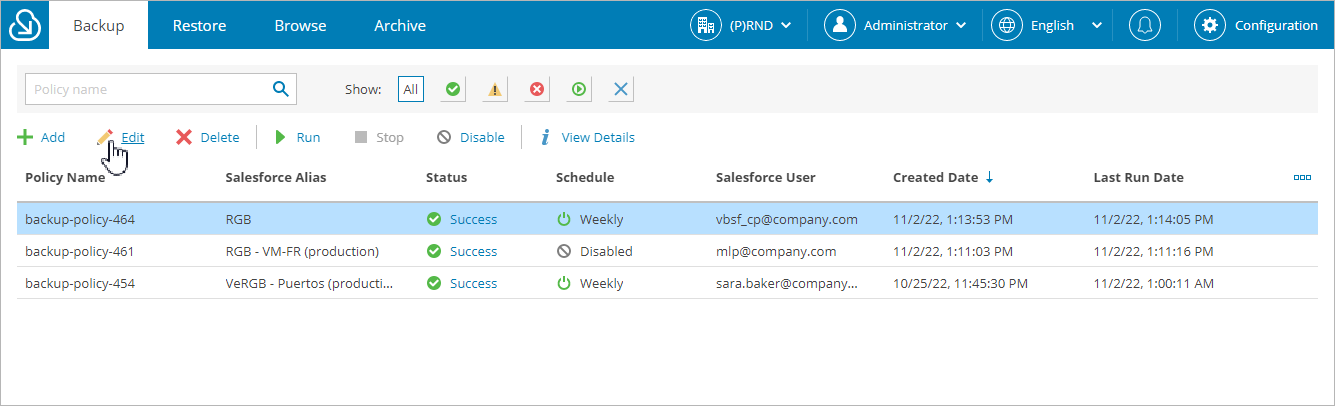Open the Administrator user menu

tap(895, 25)
